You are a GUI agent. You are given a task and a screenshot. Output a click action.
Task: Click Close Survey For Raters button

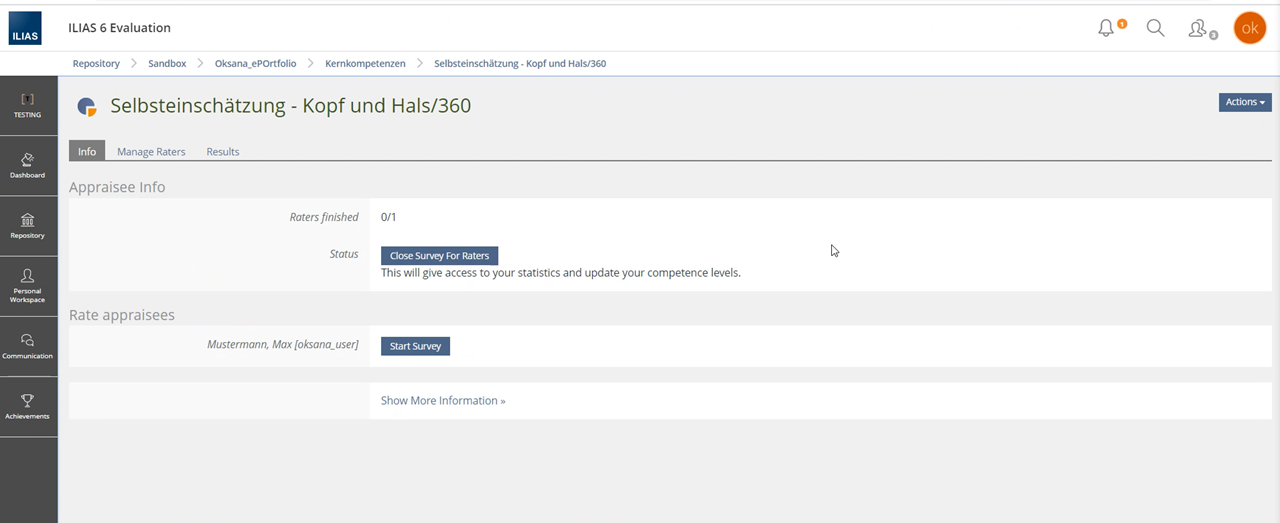(x=439, y=256)
